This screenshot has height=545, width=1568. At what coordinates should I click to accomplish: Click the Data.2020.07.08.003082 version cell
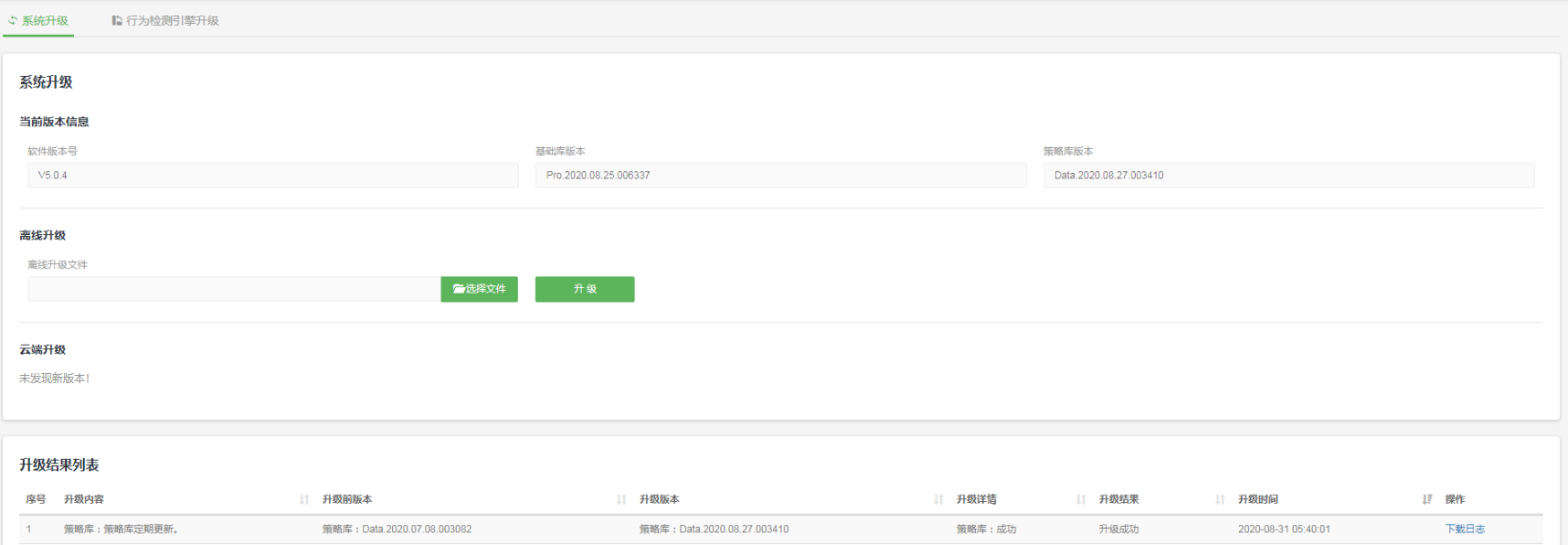coord(397,529)
